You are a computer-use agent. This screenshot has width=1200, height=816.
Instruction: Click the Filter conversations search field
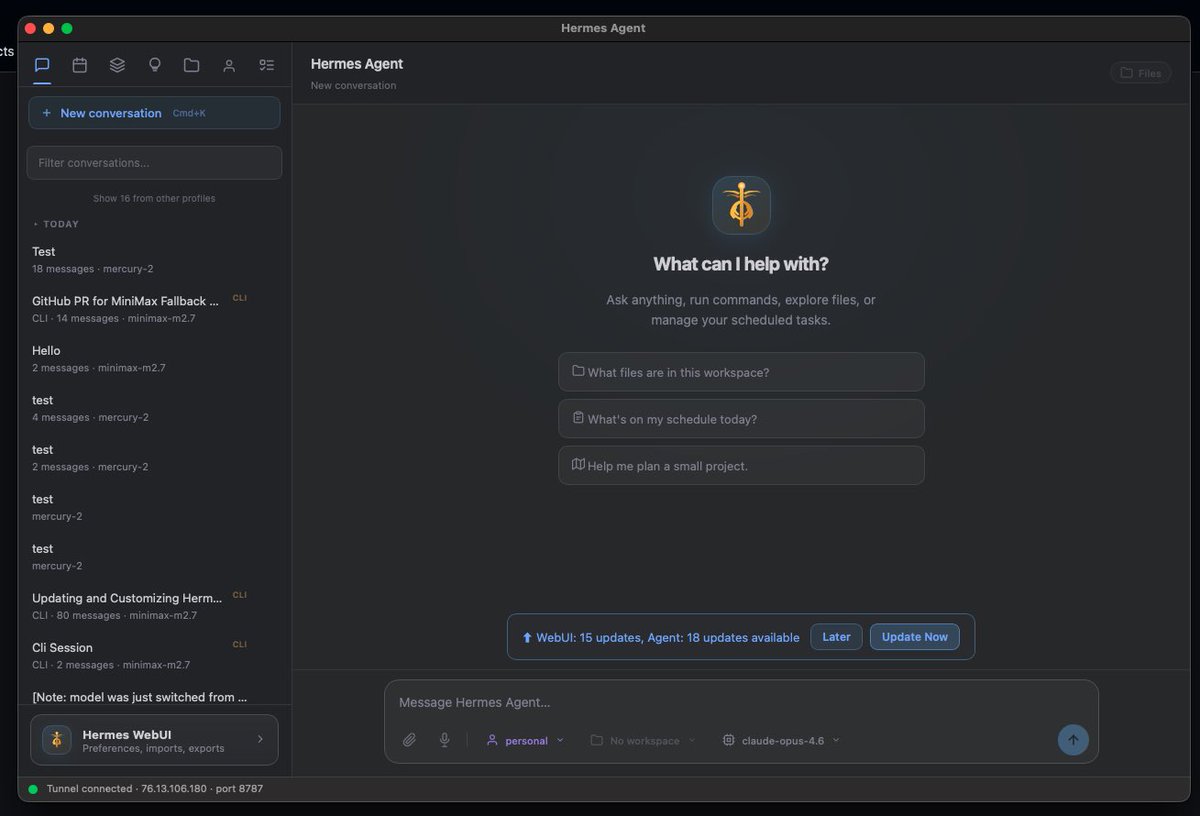tap(154, 163)
